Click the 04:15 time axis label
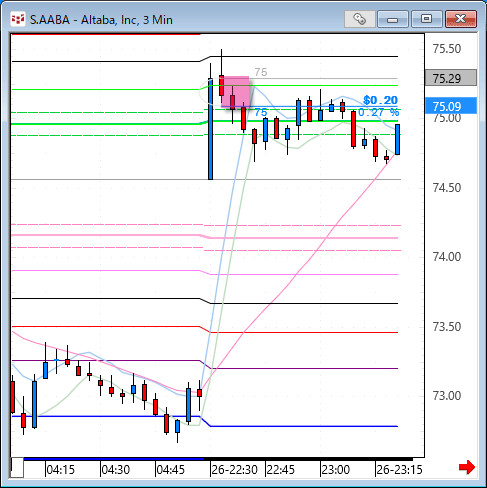 60,470
